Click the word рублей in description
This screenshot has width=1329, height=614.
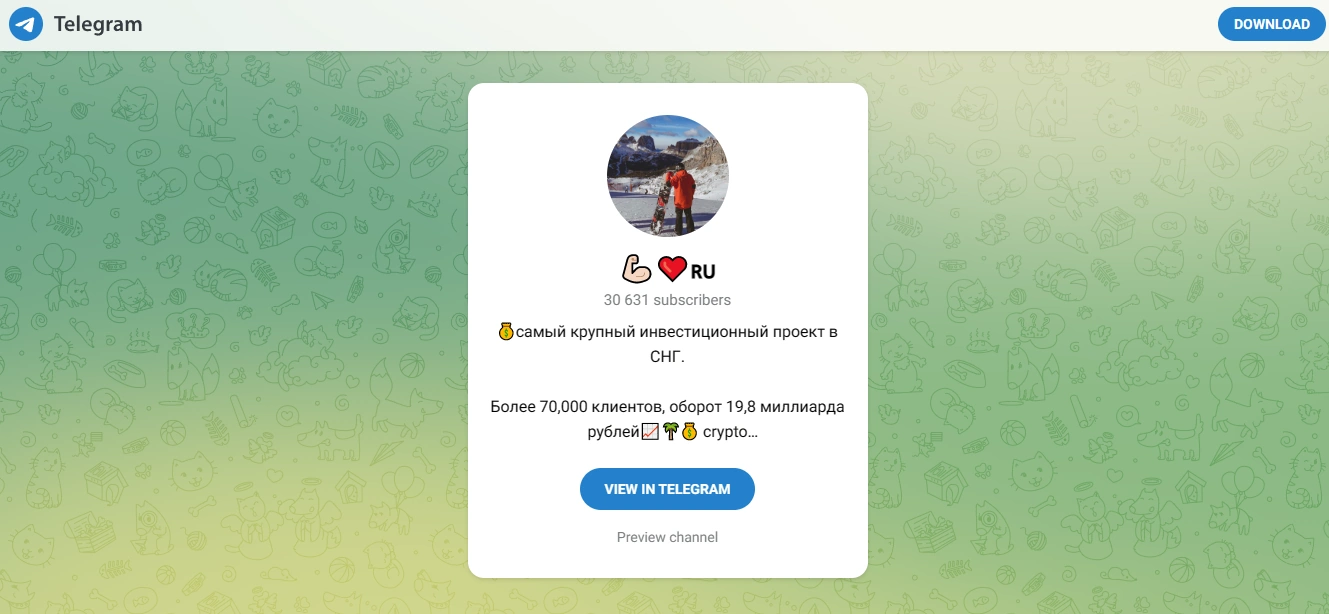[x=613, y=433]
